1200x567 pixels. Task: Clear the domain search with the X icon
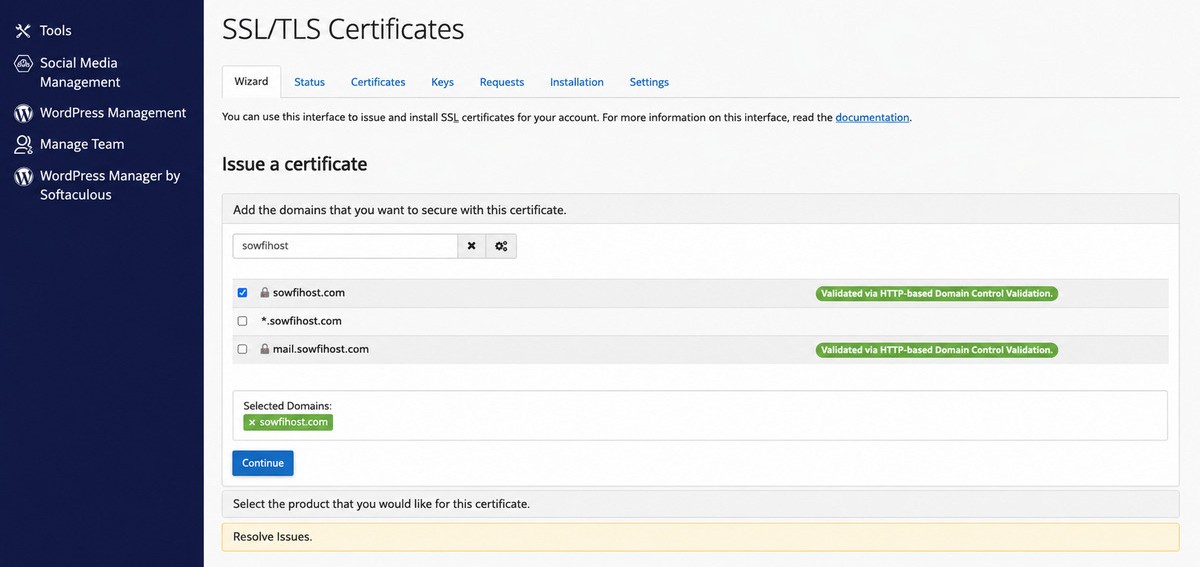(x=472, y=246)
